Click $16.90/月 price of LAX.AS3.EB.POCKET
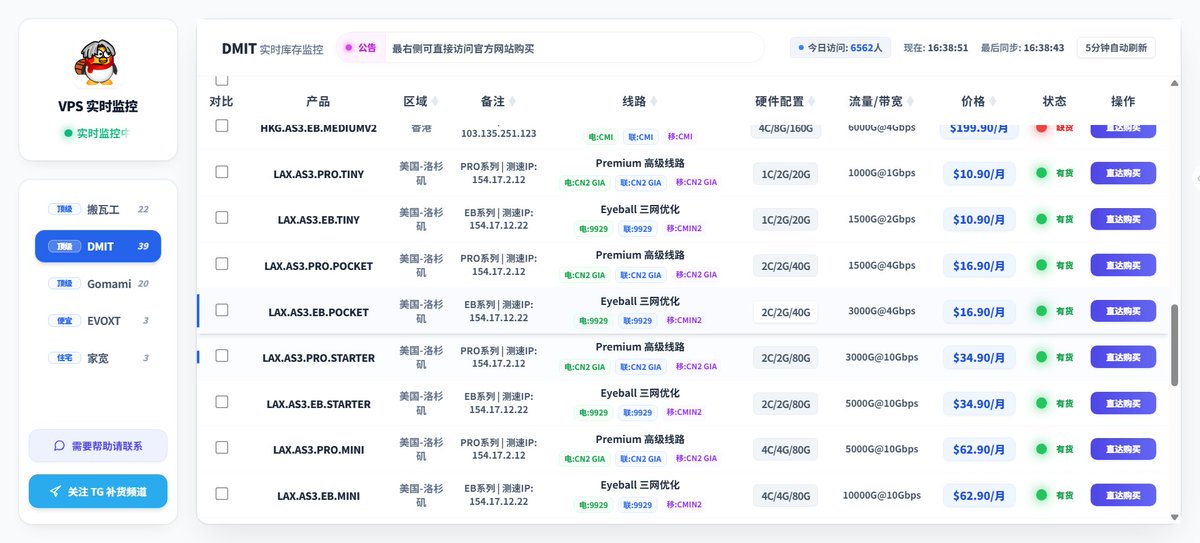1200x543 pixels. coord(978,311)
